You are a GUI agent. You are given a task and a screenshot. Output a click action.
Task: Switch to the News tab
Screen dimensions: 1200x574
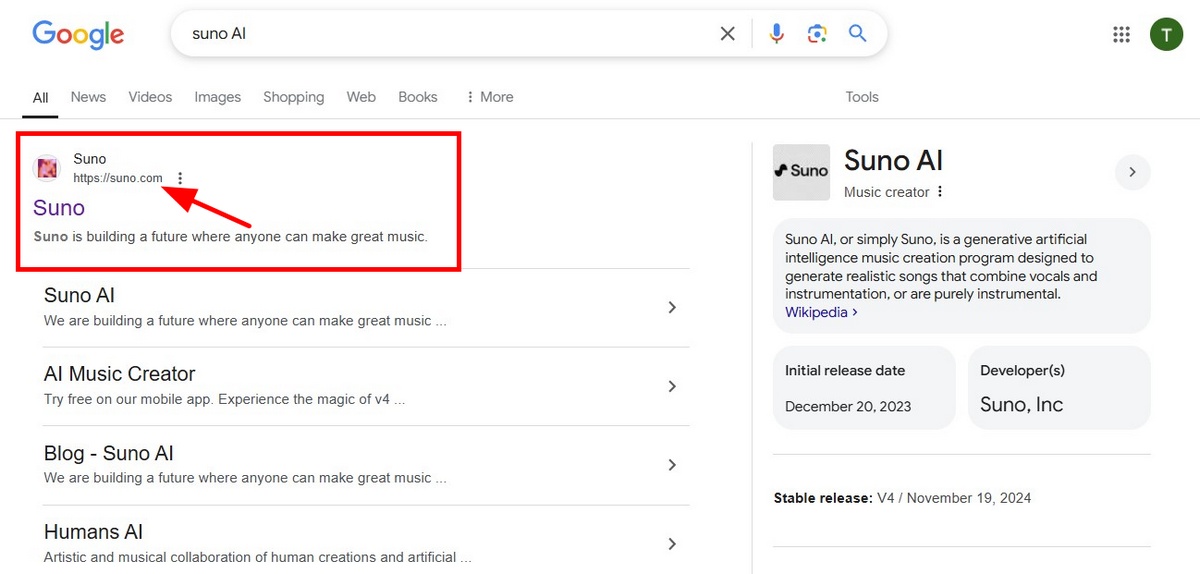[x=88, y=97]
